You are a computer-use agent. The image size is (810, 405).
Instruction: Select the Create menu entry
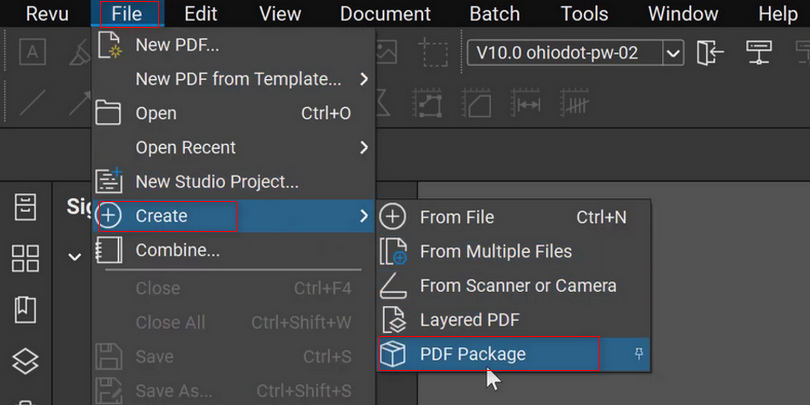coord(233,216)
